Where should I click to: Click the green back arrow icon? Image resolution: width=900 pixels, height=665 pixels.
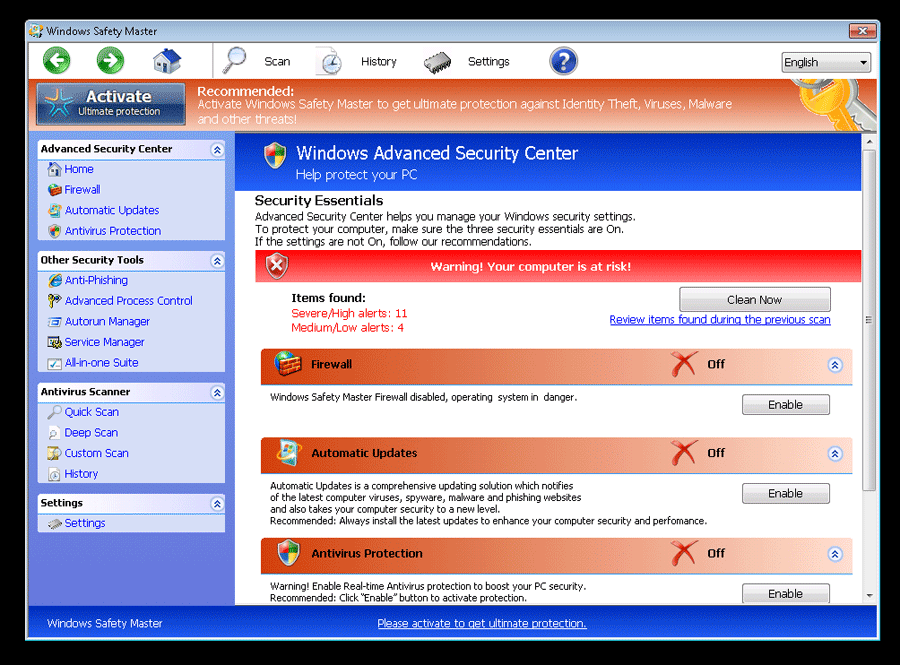pyautogui.click(x=57, y=61)
